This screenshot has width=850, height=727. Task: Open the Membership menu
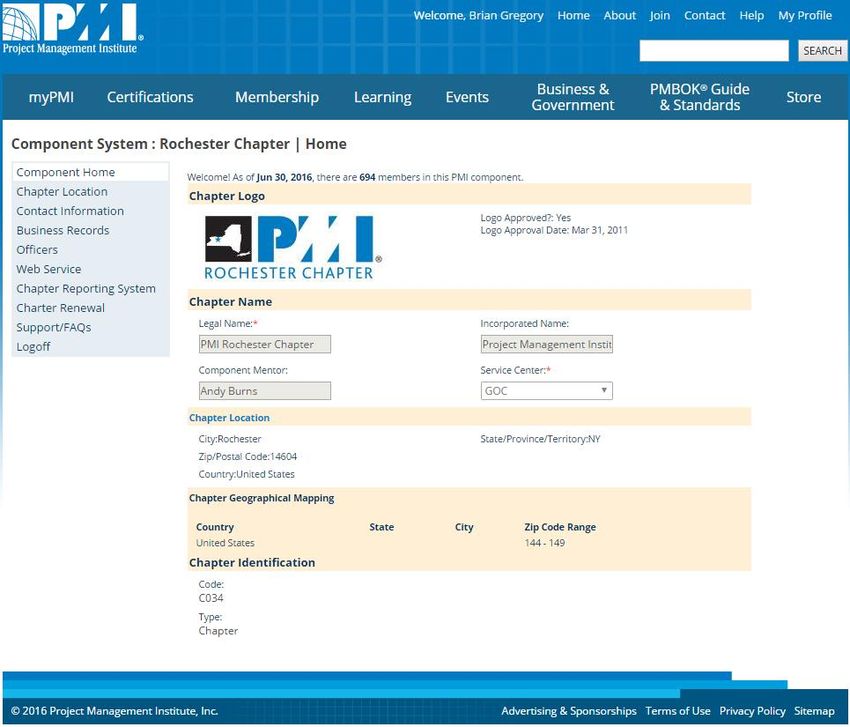tap(277, 97)
